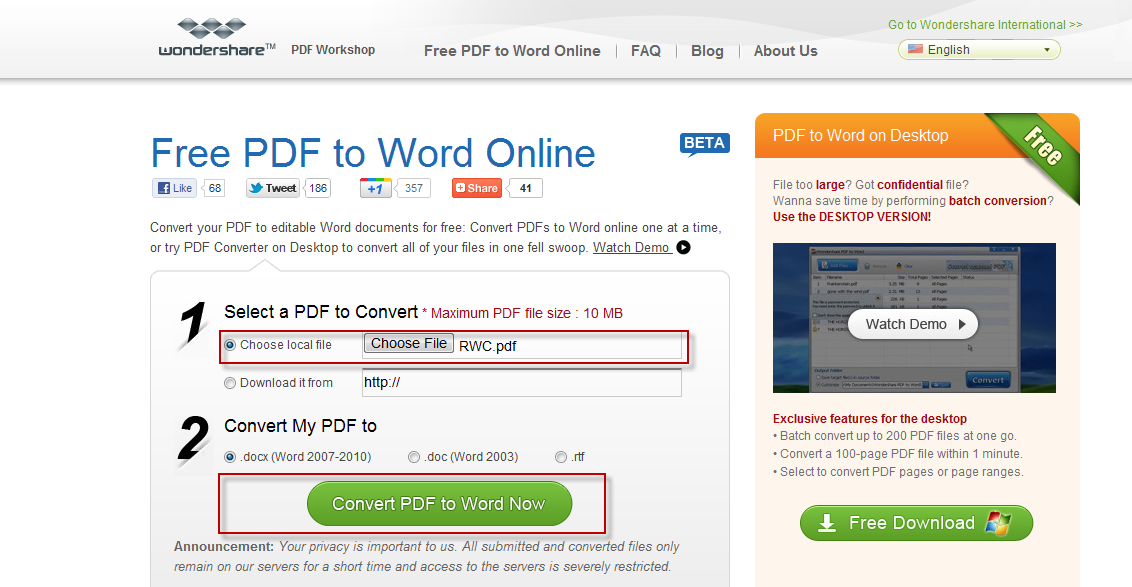Screen dimensions: 1132x587
Task: Click Exclusive features for the desktop heading
Action: click(x=870, y=419)
